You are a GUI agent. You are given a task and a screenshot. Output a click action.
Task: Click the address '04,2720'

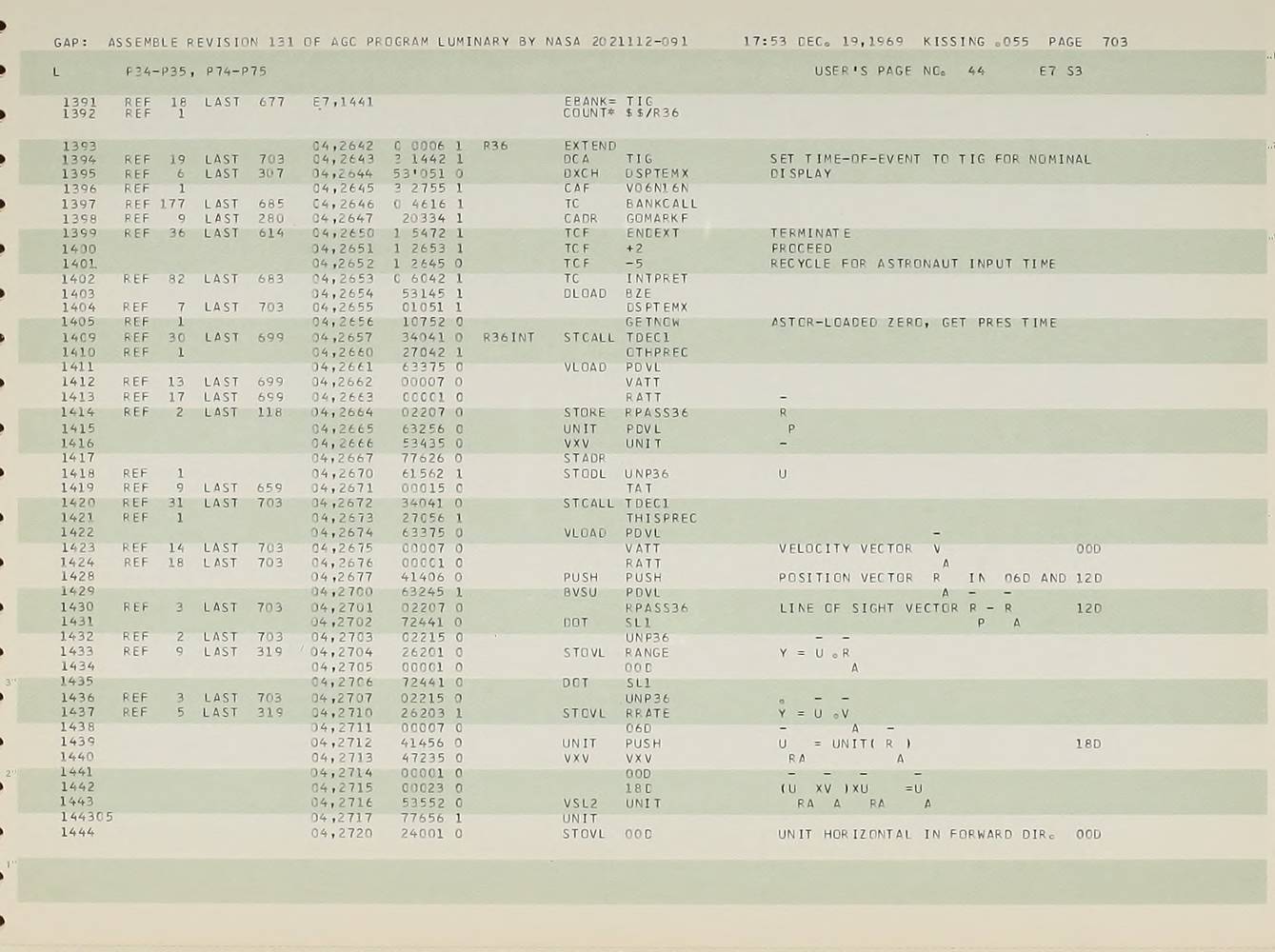(x=342, y=834)
